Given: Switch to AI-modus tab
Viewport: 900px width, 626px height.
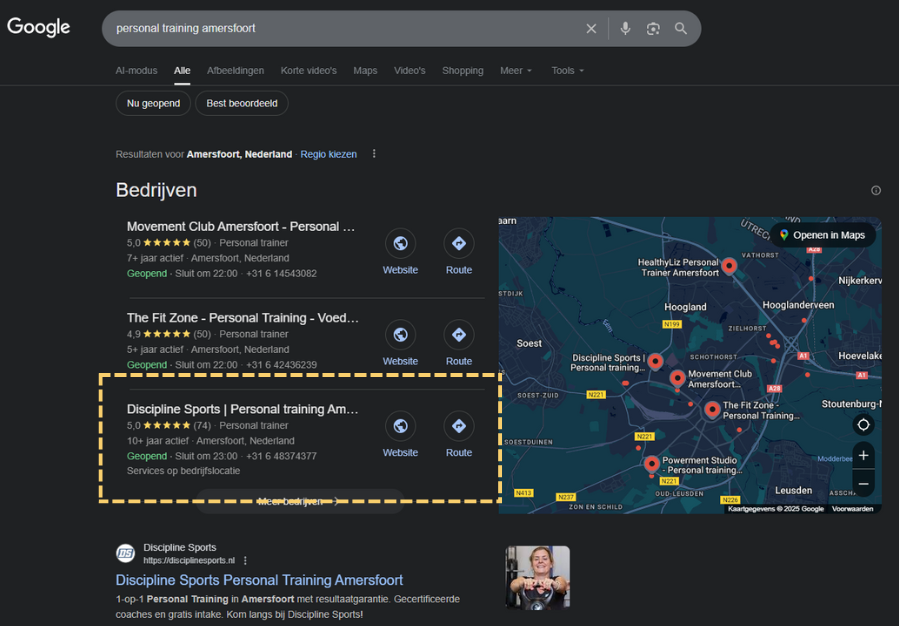Looking at the screenshot, I should tap(136, 71).
